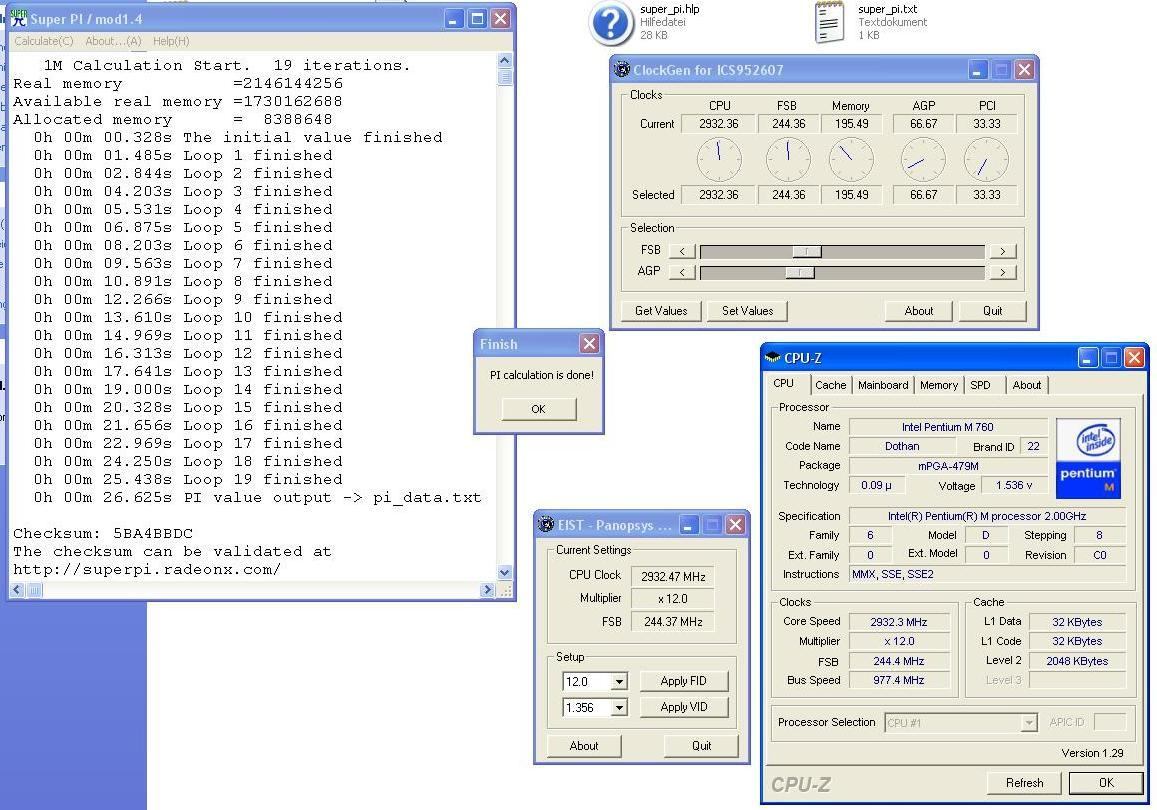Screen dimensions: 1157x810
Task: Click the AGP slider thumb in ClockGen
Action: (x=799, y=272)
